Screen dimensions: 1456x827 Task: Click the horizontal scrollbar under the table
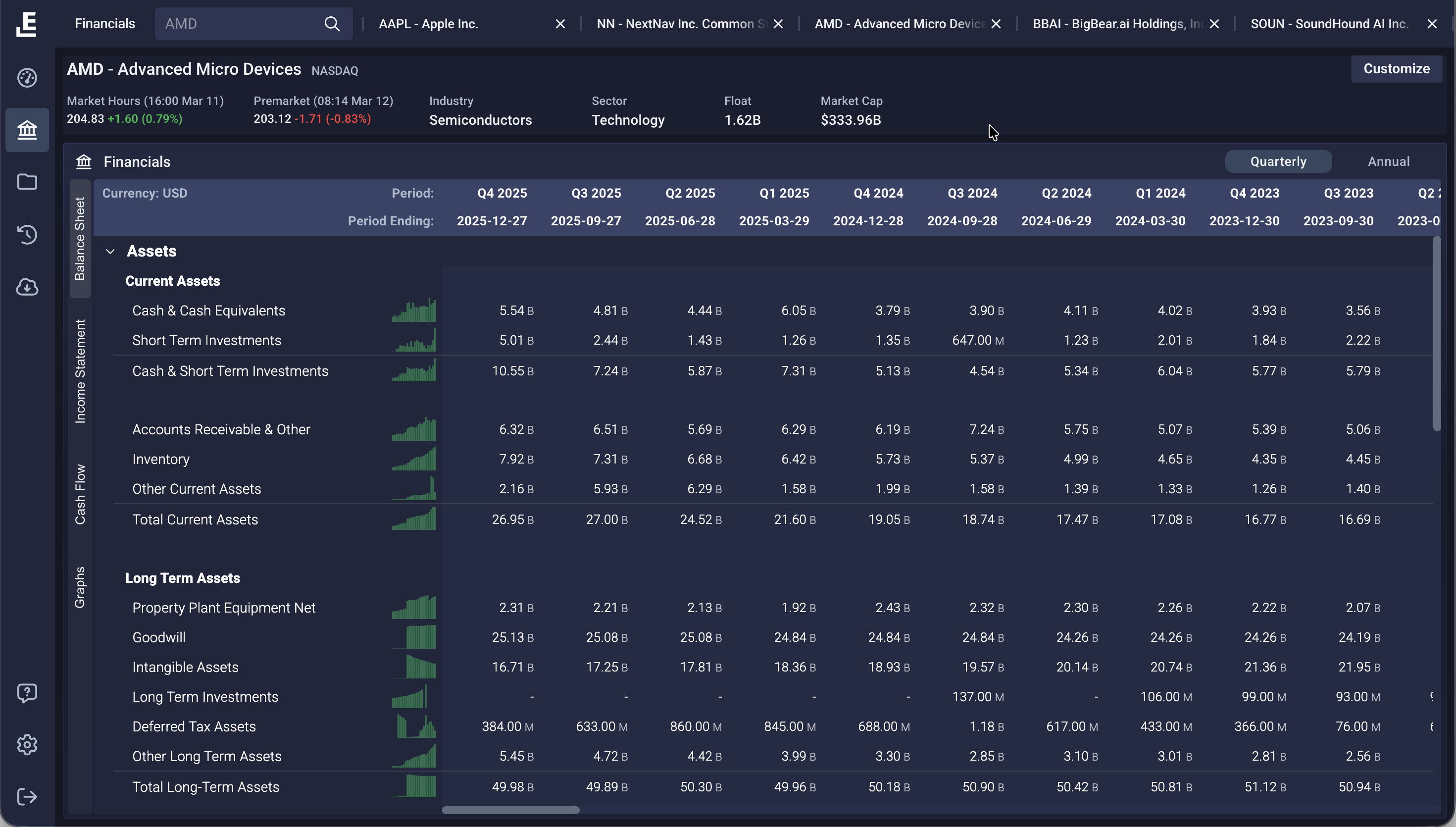[510, 810]
